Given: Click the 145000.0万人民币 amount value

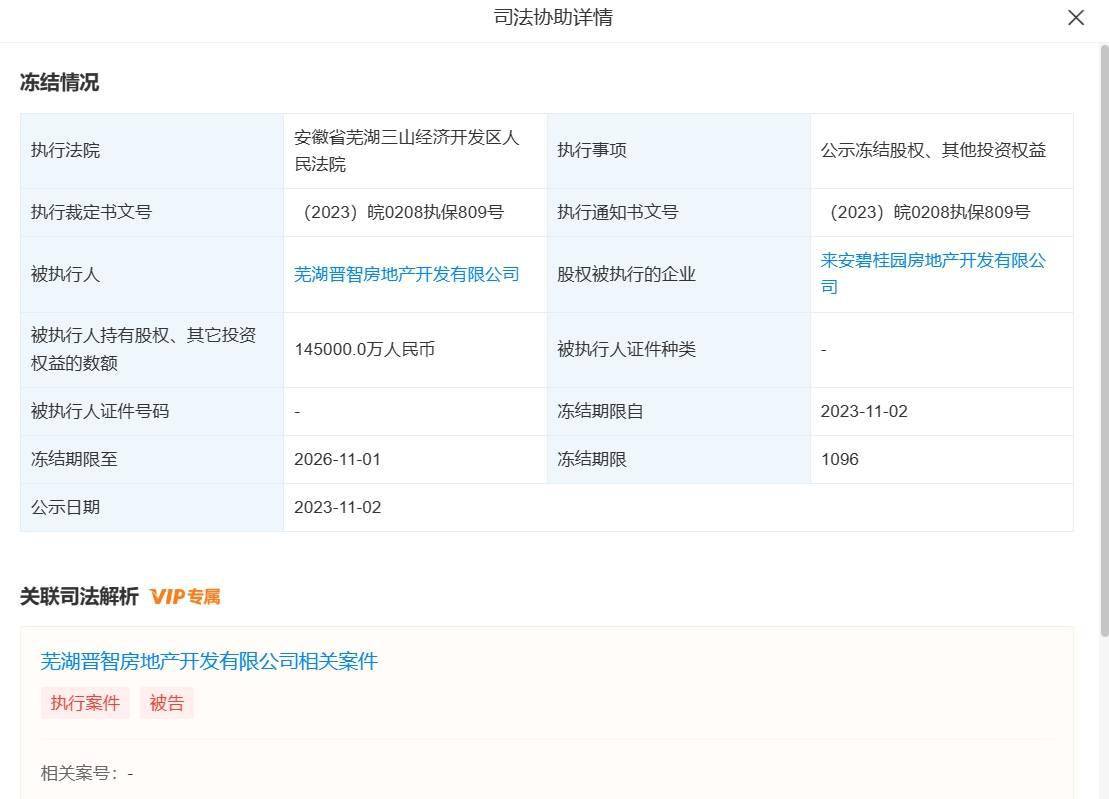Looking at the screenshot, I should tap(364, 350).
